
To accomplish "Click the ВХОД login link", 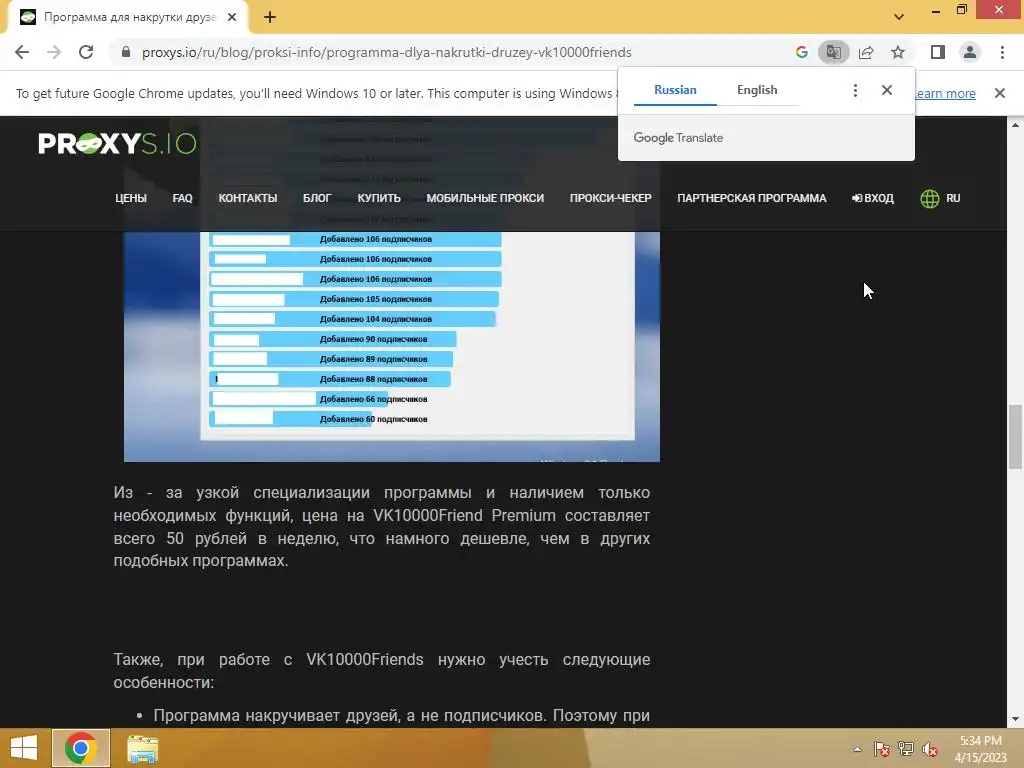I will (872, 198).
